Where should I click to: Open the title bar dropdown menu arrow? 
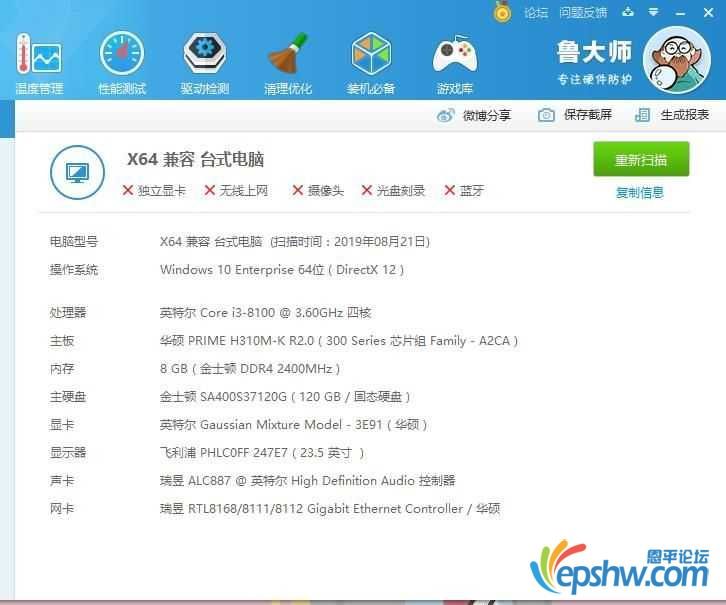pyautogui.click(x=653, y=12)
